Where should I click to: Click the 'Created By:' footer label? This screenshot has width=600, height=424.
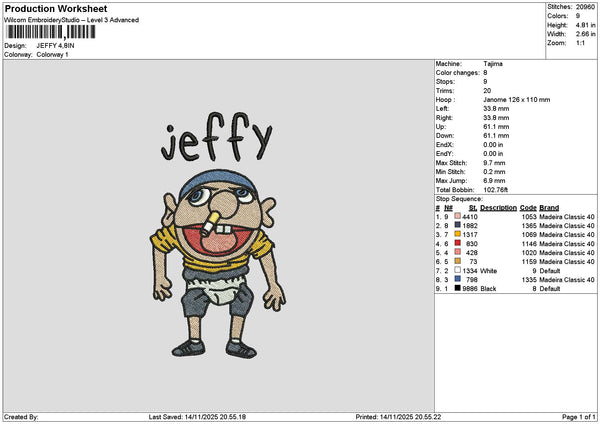click(21, 417)
